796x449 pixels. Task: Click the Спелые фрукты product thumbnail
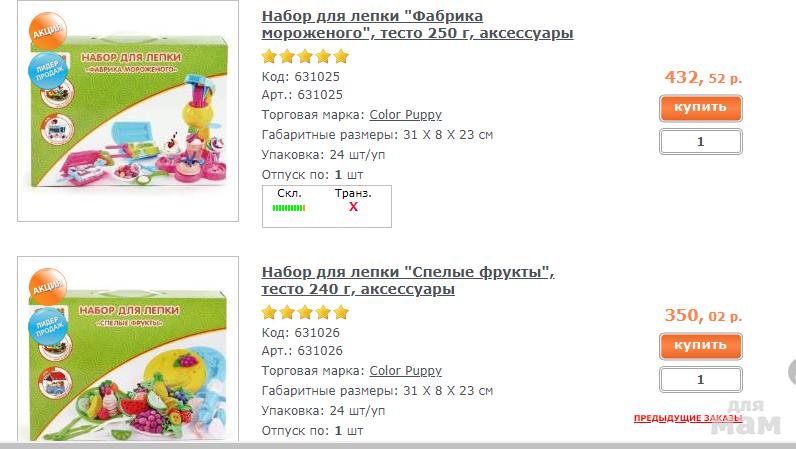click(x=128, y=349)
